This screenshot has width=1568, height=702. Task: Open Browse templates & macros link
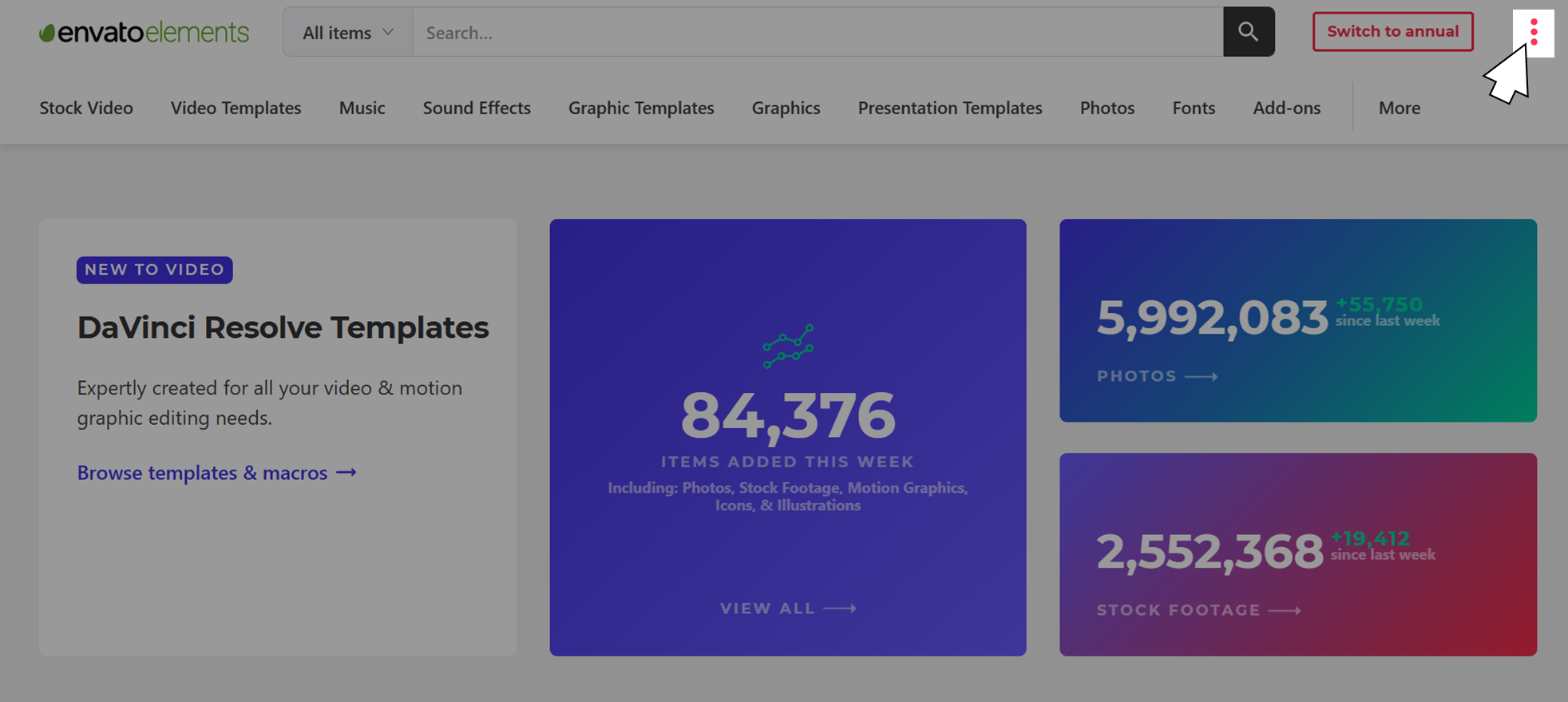(203, 473)
